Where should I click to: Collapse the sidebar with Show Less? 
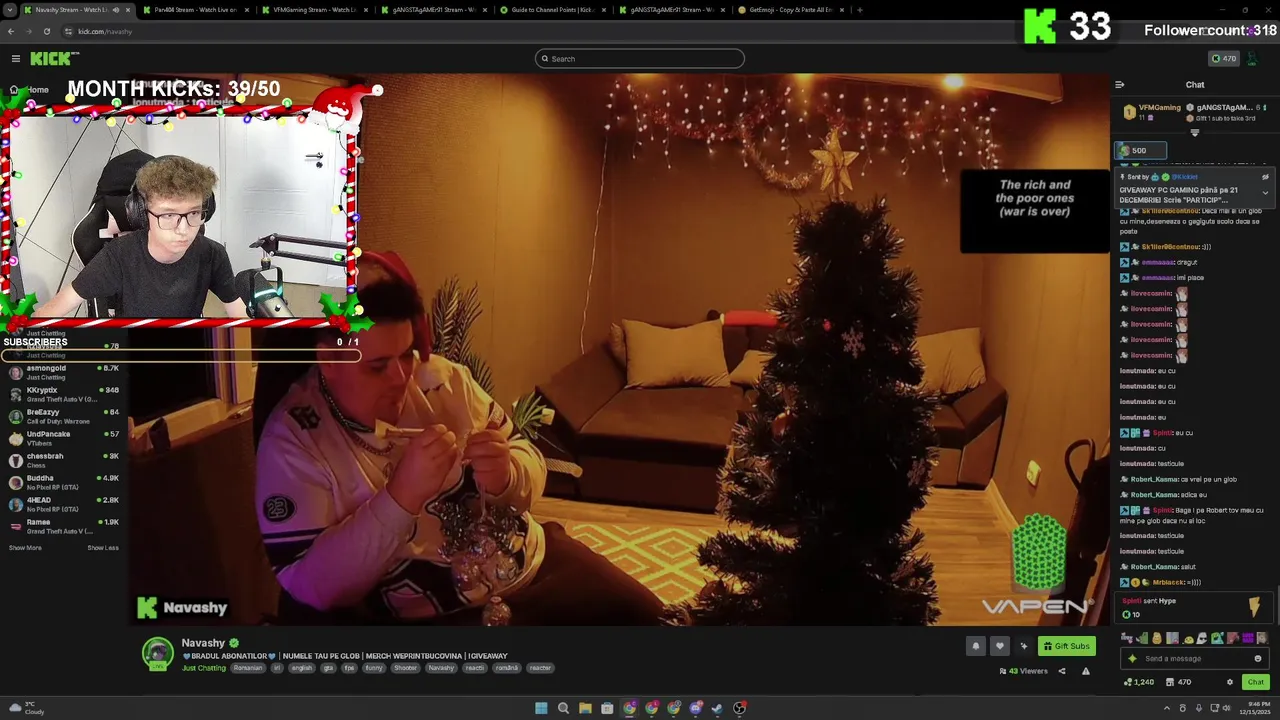coord(103,548)
